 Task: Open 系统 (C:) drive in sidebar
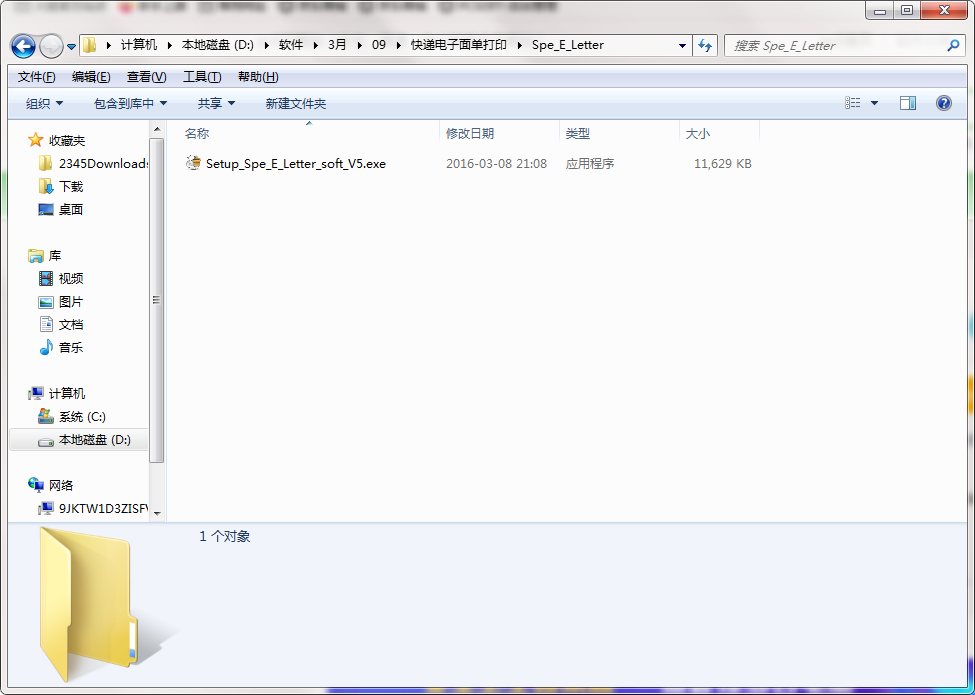tap(82, 417)
